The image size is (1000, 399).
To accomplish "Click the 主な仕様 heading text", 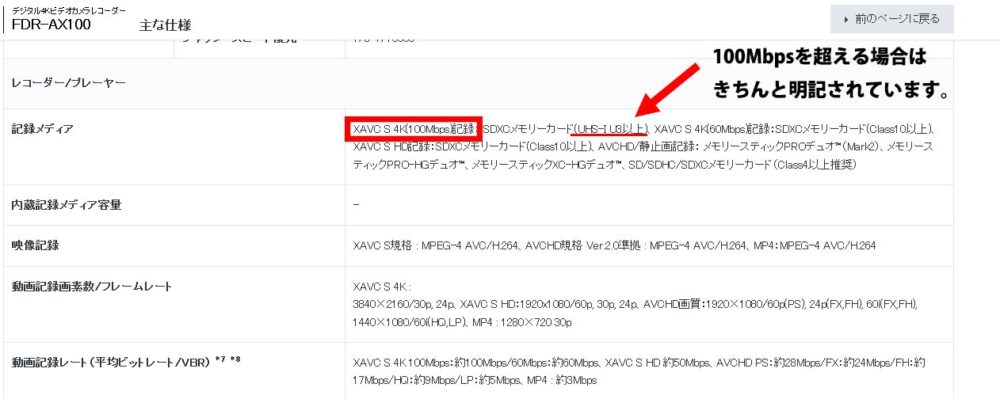I will (x=165, y=25).
